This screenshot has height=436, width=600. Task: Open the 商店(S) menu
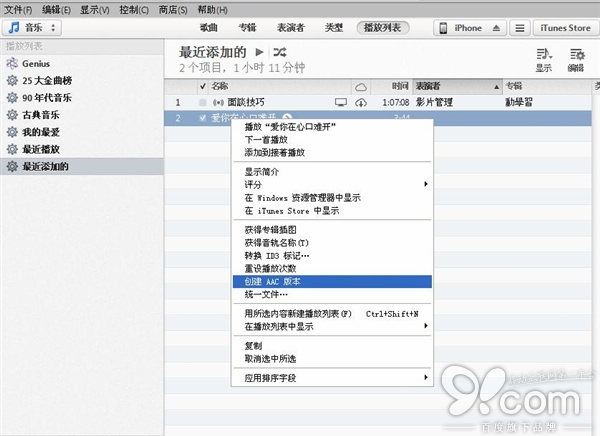coord(173,10)
